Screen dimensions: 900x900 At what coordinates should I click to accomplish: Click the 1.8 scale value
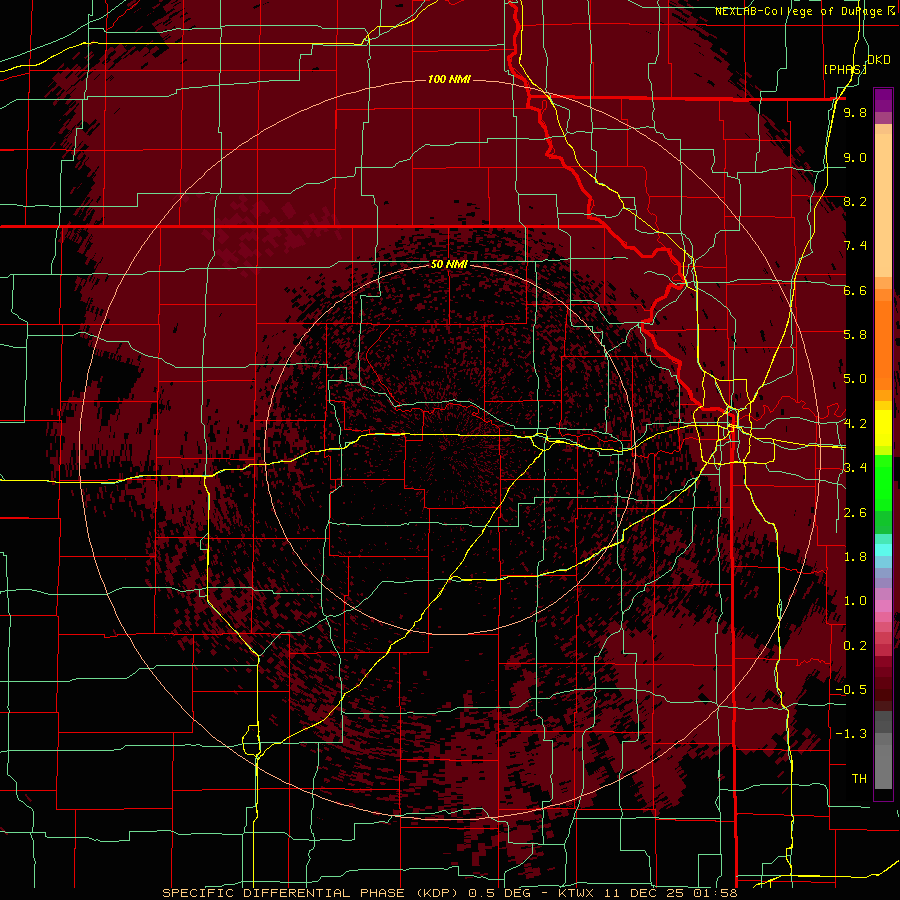[x=855, y=557]
